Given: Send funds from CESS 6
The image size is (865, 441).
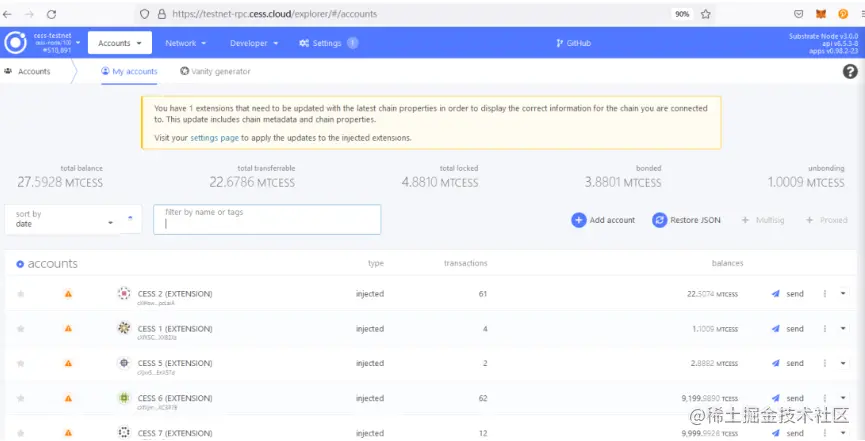Looking at the screenshot, I should pyautogui.click(x=788, y=398).
